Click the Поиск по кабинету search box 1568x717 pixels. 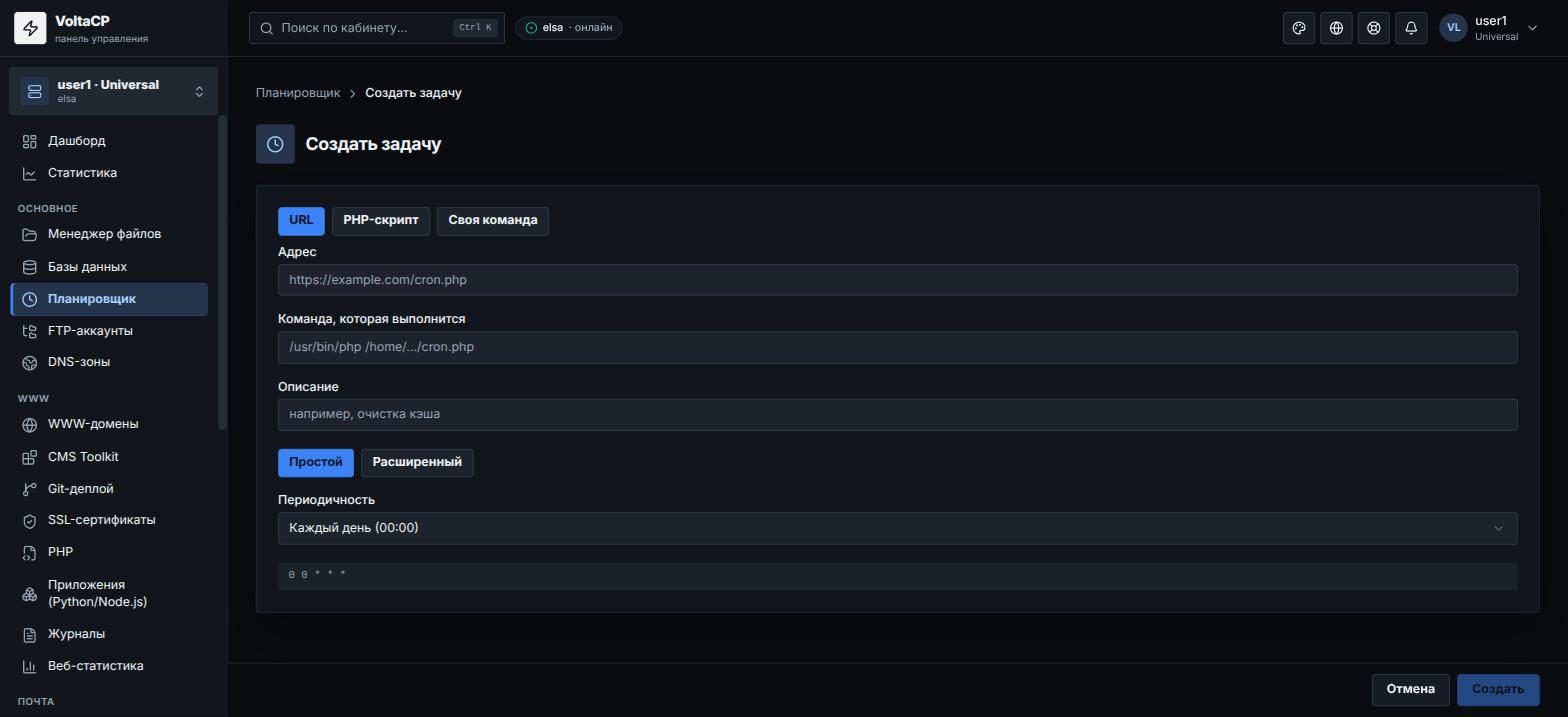tap(377, 28)
